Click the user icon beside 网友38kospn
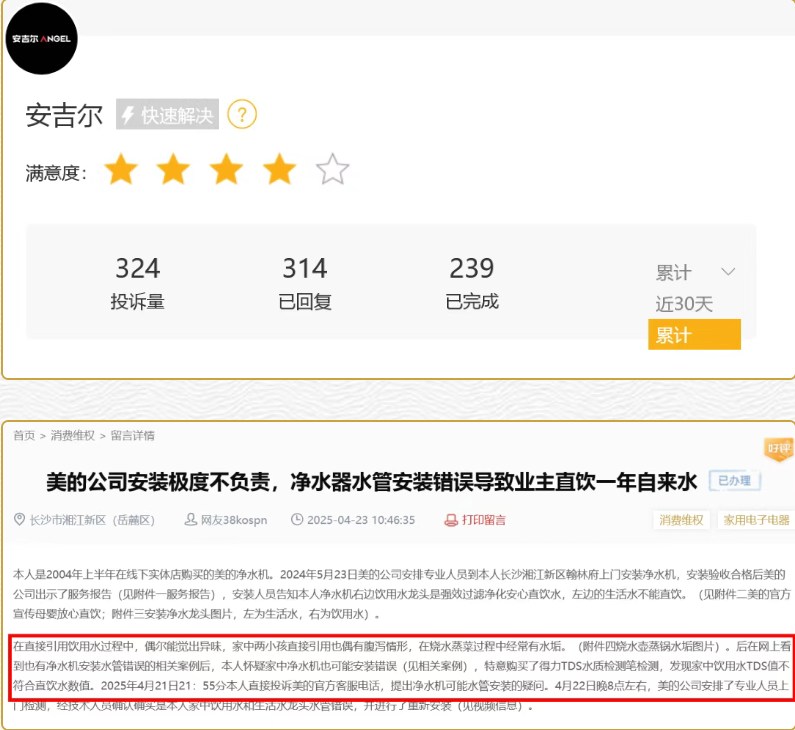This screenshot has height=730, width=795. pos(191,520)
